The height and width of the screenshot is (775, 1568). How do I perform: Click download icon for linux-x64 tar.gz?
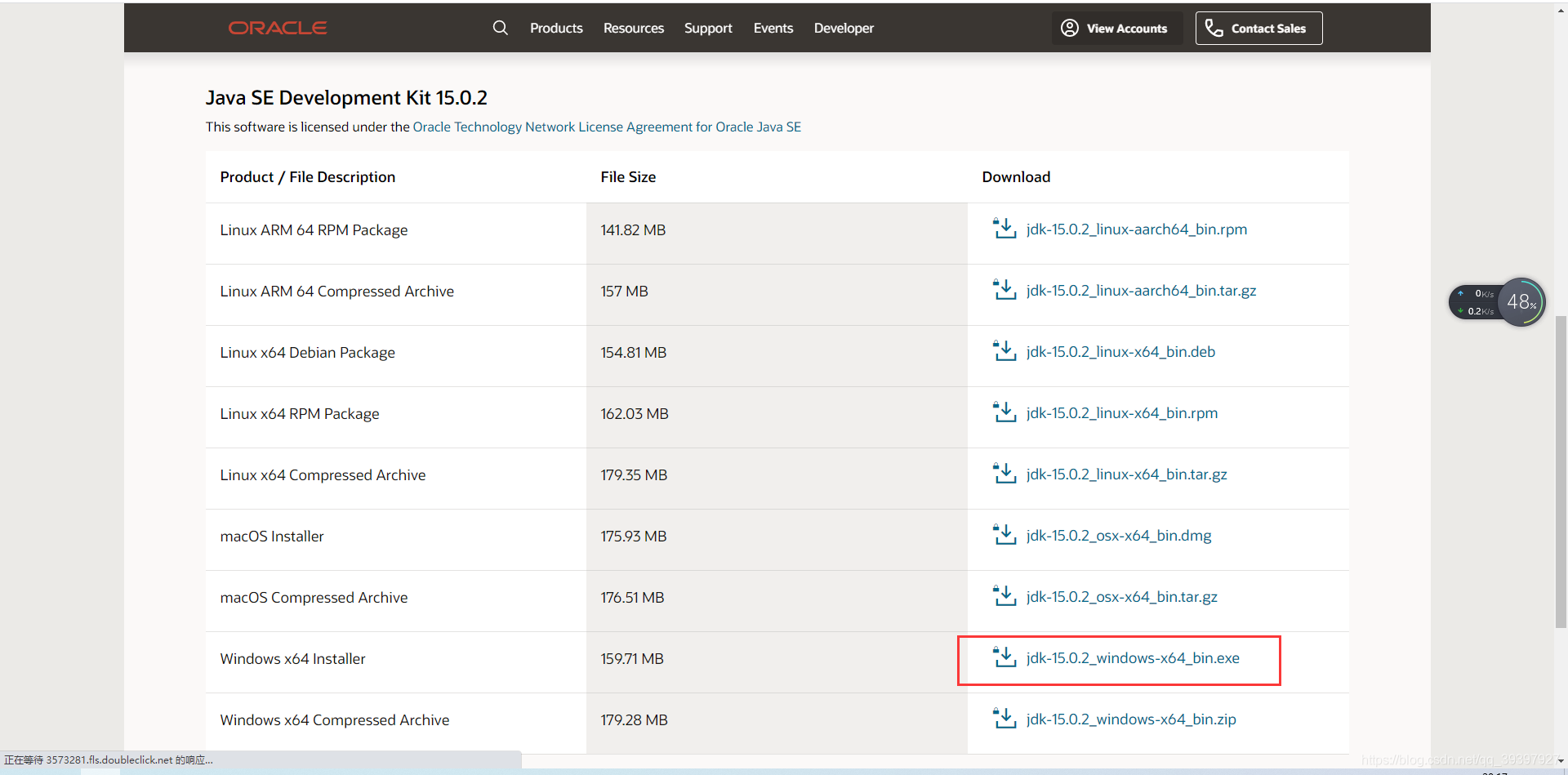[x=1004, y=474]
